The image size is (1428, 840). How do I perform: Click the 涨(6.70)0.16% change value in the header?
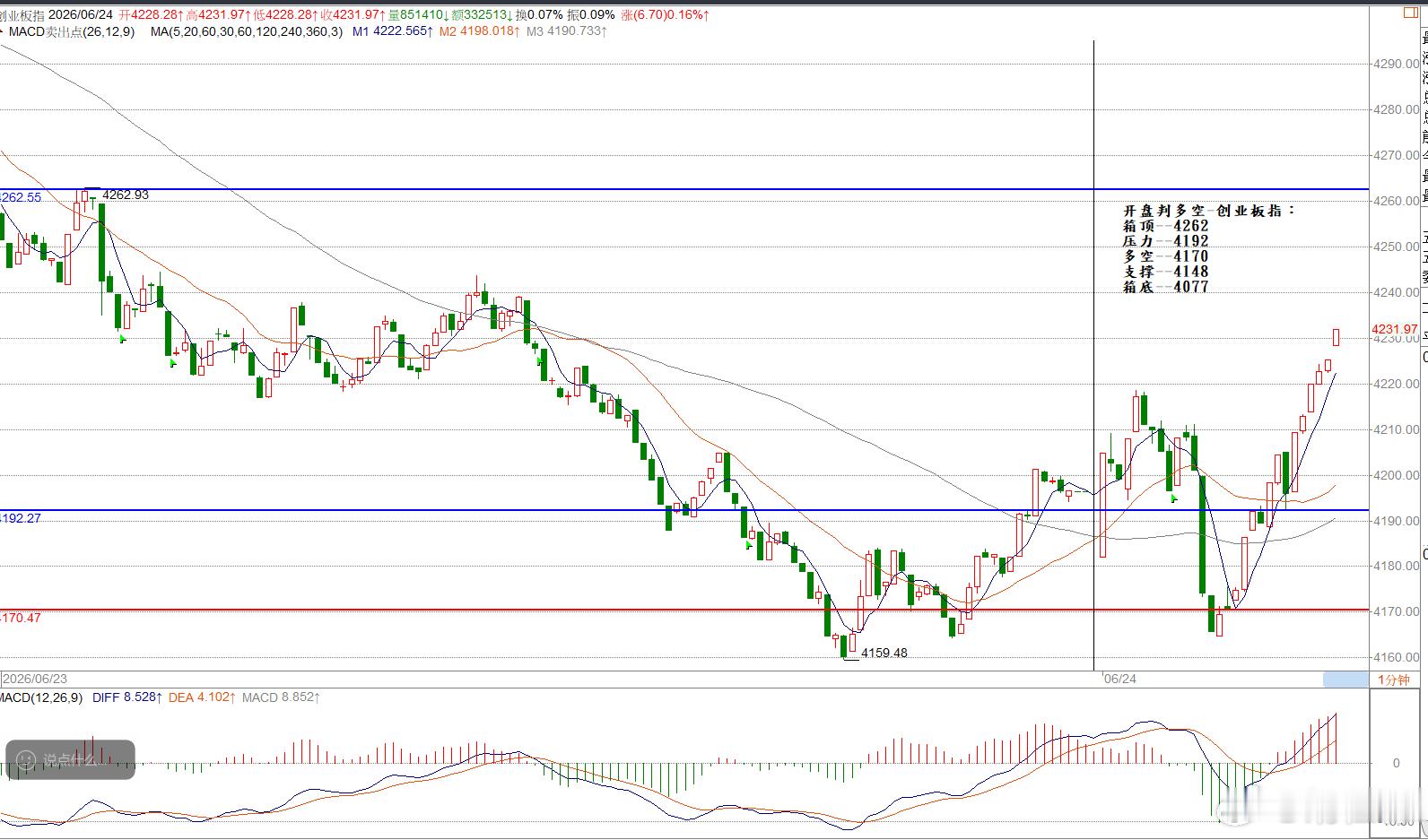[665, 15]
